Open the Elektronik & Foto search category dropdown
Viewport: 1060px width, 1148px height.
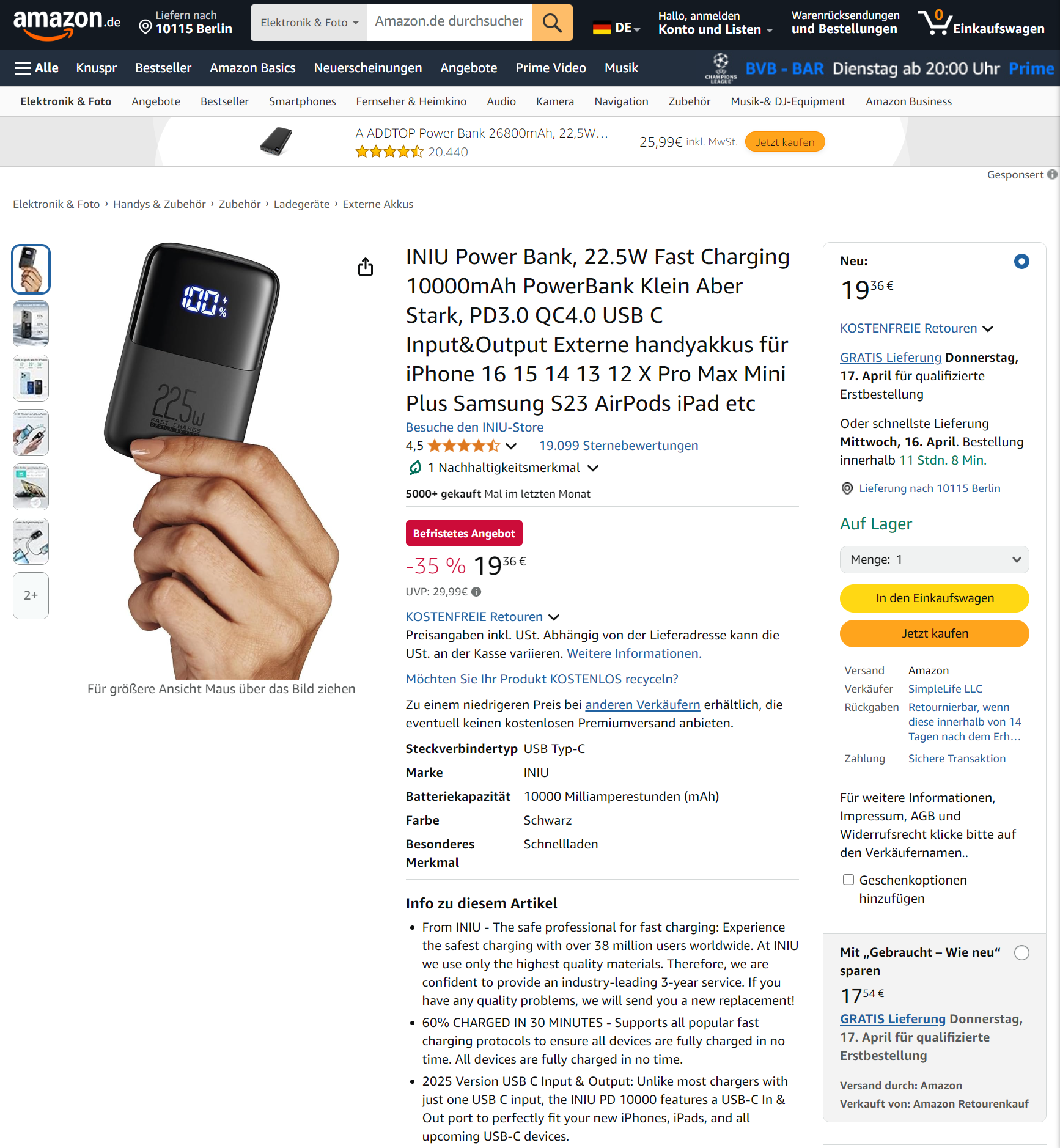(309, 23)
